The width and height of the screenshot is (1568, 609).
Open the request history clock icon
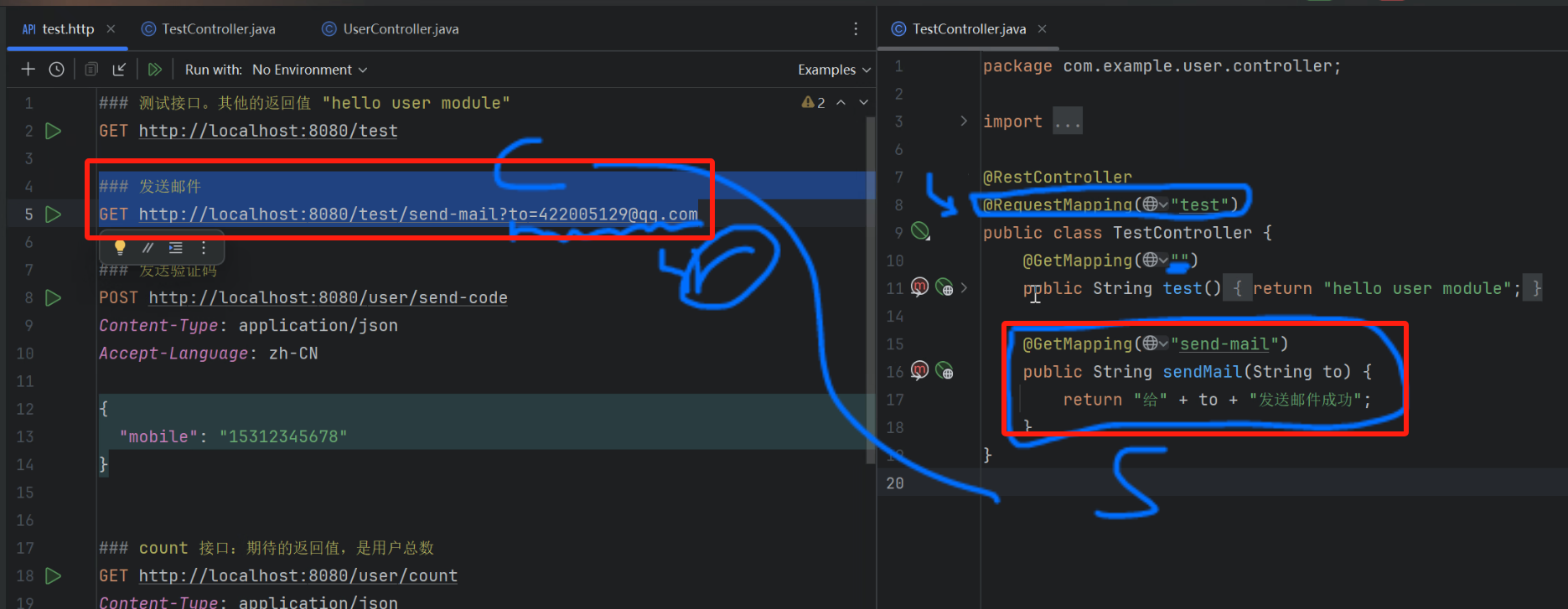[56, 70]
